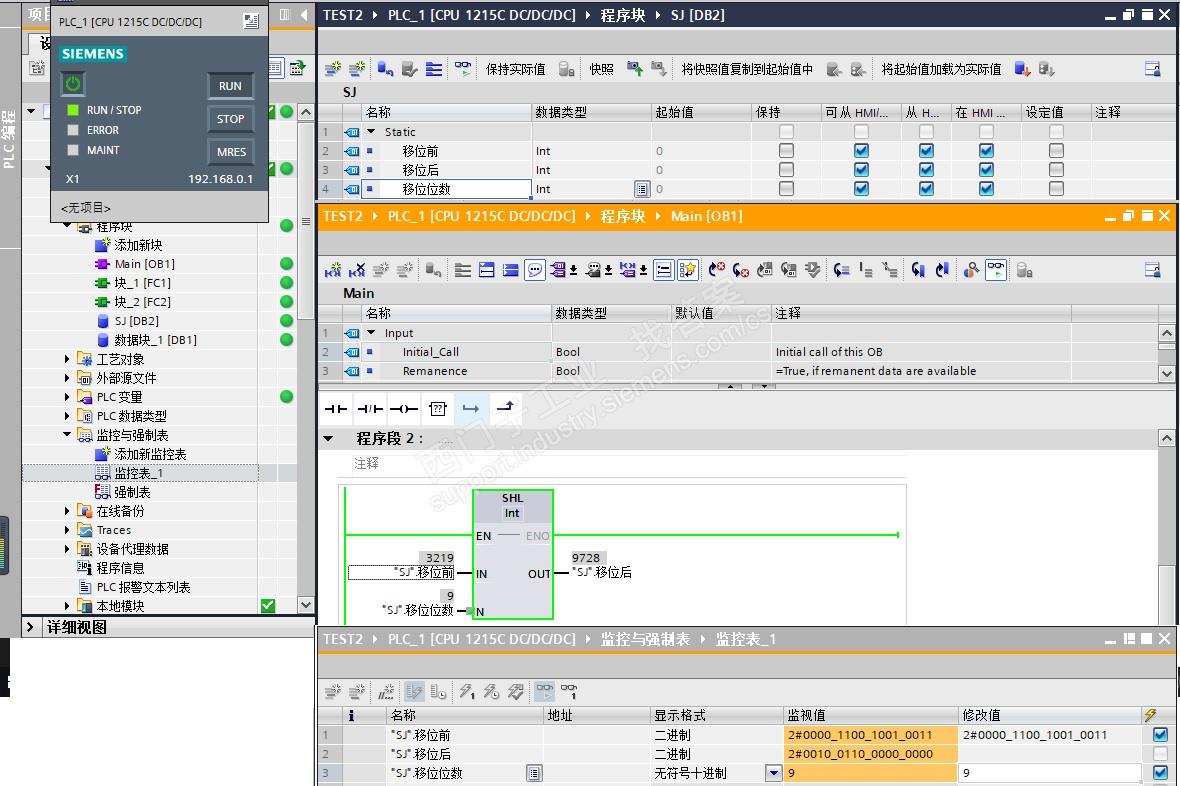1180x786 pixels.
Task: Open display format dropdown for 移位位数
Action: (x=773, y=772)
